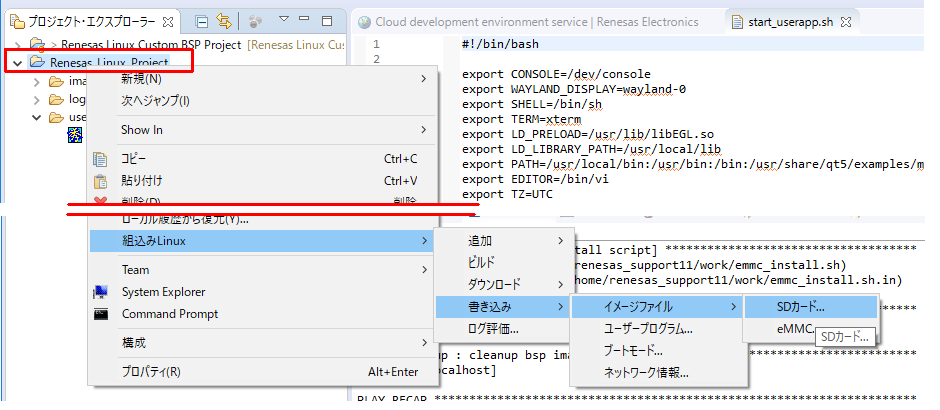
Task: Select ビルド in the embedded Linux submenu
Action: 481,262
